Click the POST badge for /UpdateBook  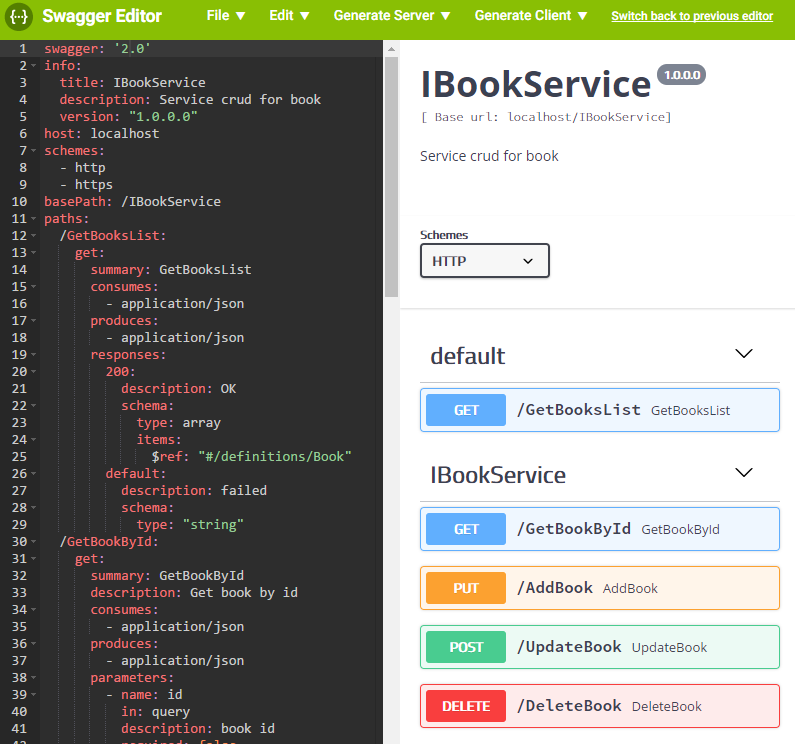[466, 647]
